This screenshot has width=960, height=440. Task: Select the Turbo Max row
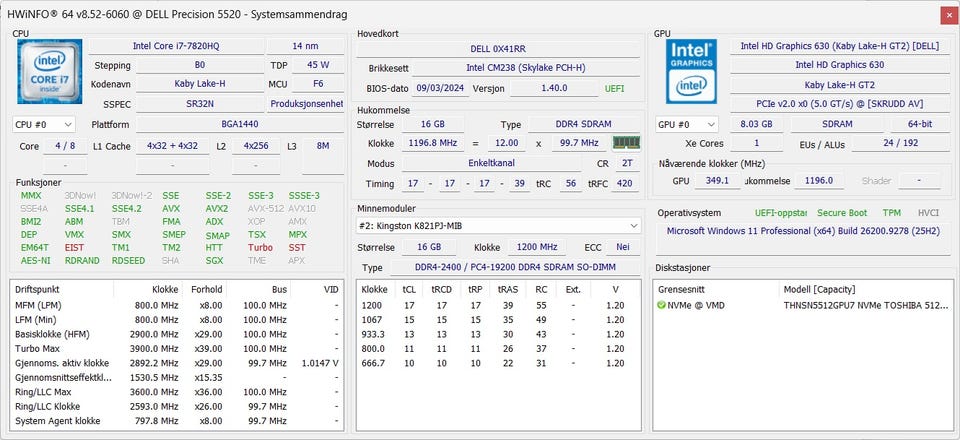tap(177, 349)
